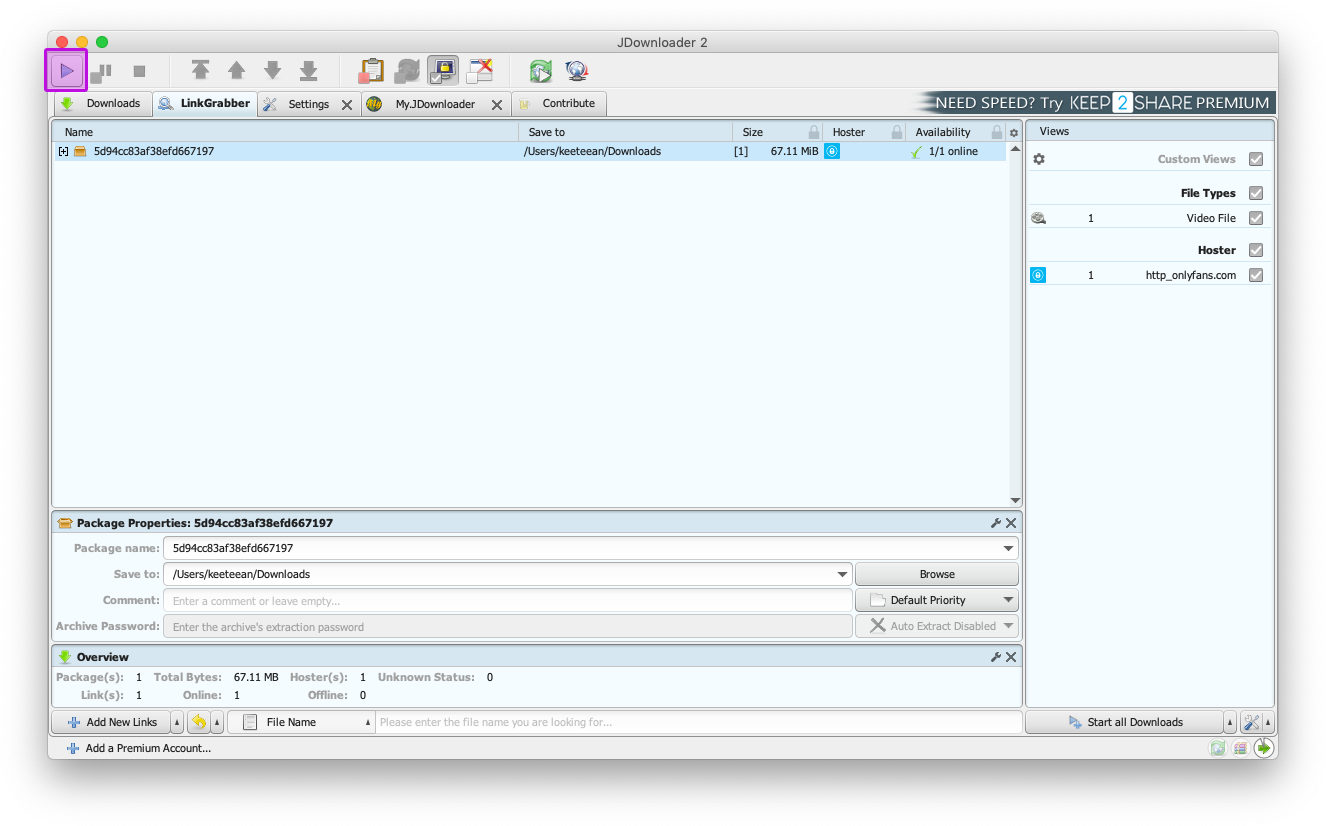Perform a reconnect using the globe icon

577,70
